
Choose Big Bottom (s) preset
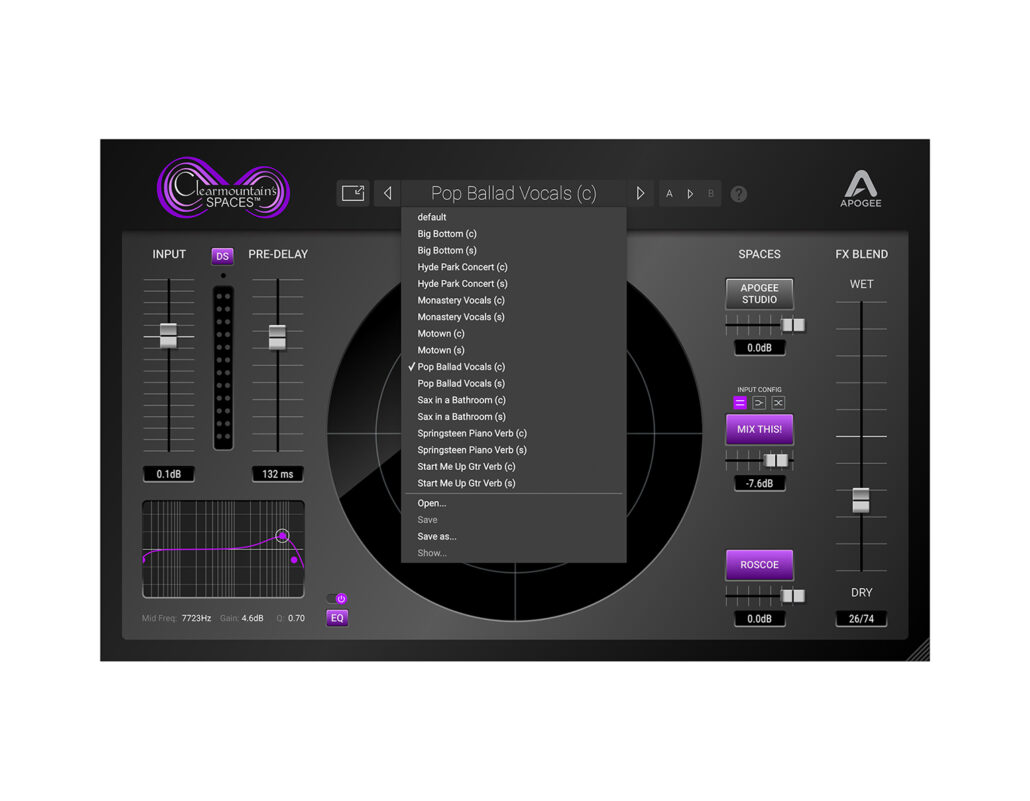pyautogui.click(x=514, y=250)
